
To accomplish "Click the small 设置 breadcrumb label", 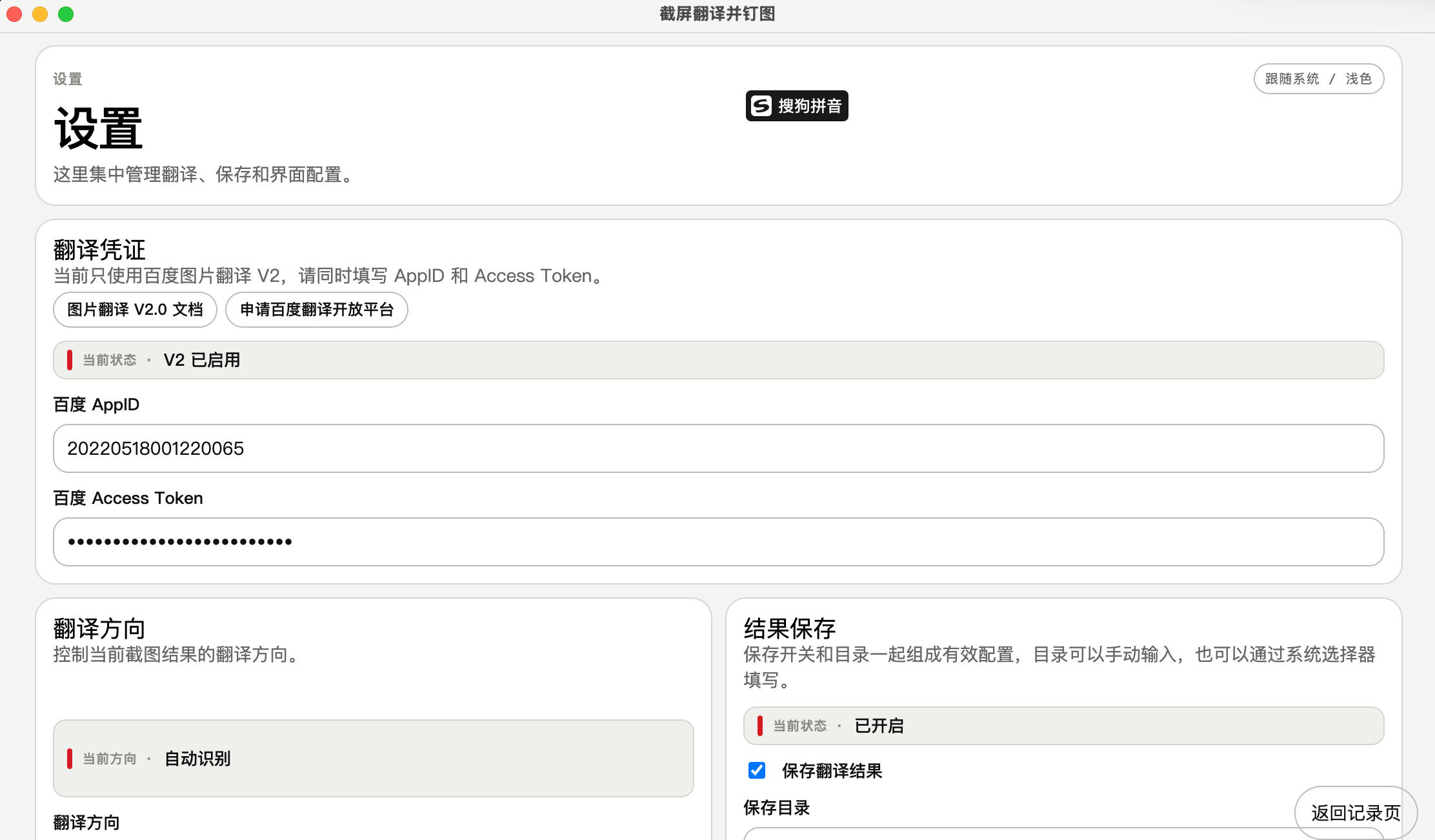I will tap(68, 79).
